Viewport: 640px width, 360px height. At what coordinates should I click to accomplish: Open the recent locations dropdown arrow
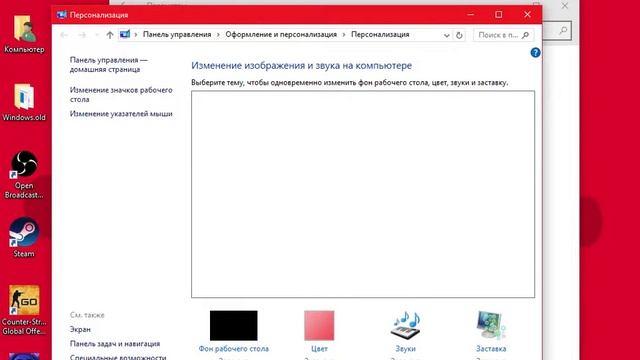coord(97,35)
